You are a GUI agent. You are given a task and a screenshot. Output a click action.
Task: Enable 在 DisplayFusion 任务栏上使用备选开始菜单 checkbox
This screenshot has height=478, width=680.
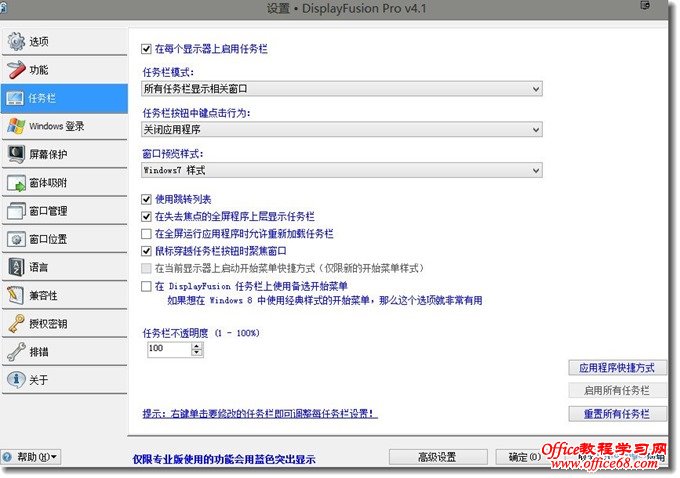pyautogui.click(x=146, y=286)
